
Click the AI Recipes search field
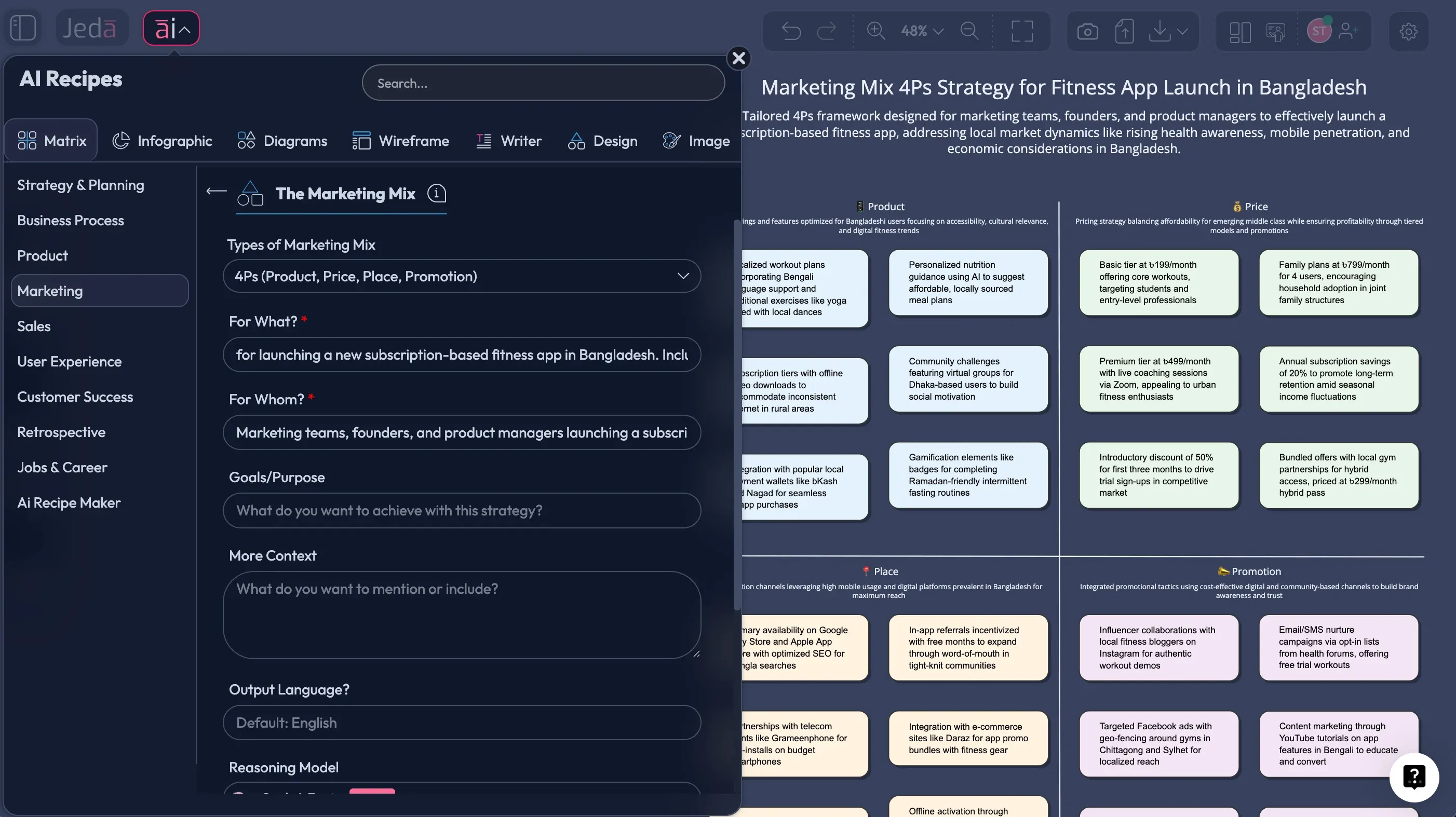coord(542,83)
